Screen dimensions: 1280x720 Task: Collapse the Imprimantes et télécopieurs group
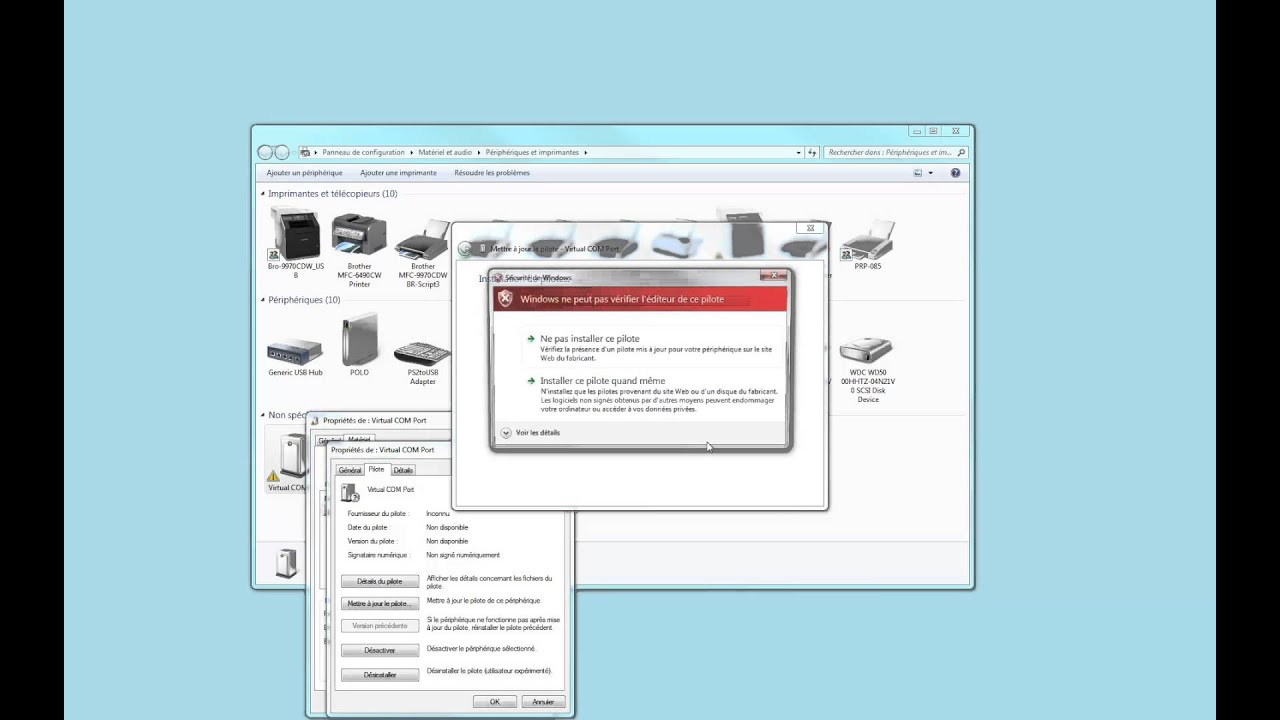pyautogui.click(x=263, y=194)
